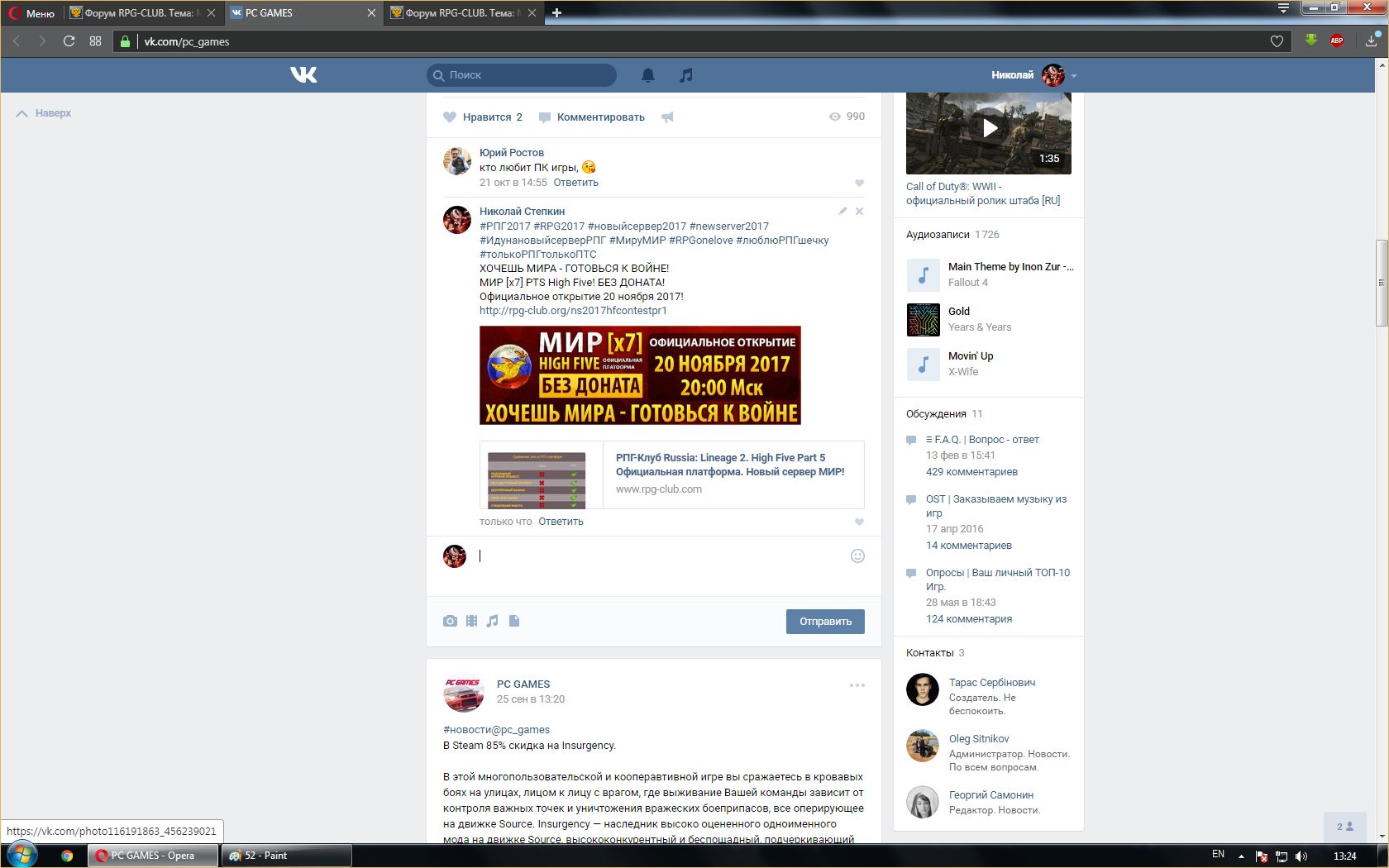This screenshot has width=1389, height=868.
Task: Open the friends online chat widget
Action: pyautogui.click(x=1345, y=827)
